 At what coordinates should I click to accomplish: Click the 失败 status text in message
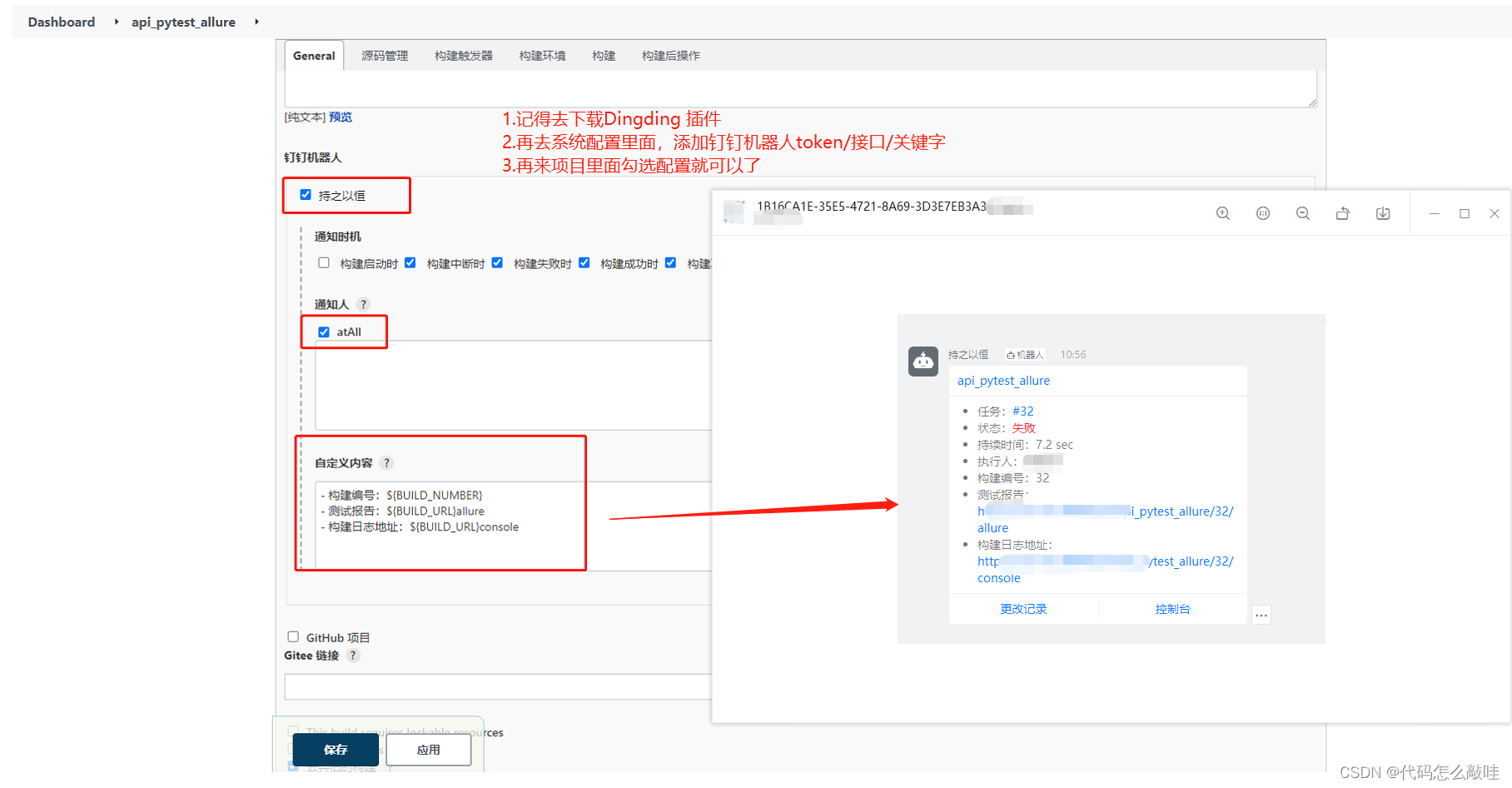click(1024, 428)
